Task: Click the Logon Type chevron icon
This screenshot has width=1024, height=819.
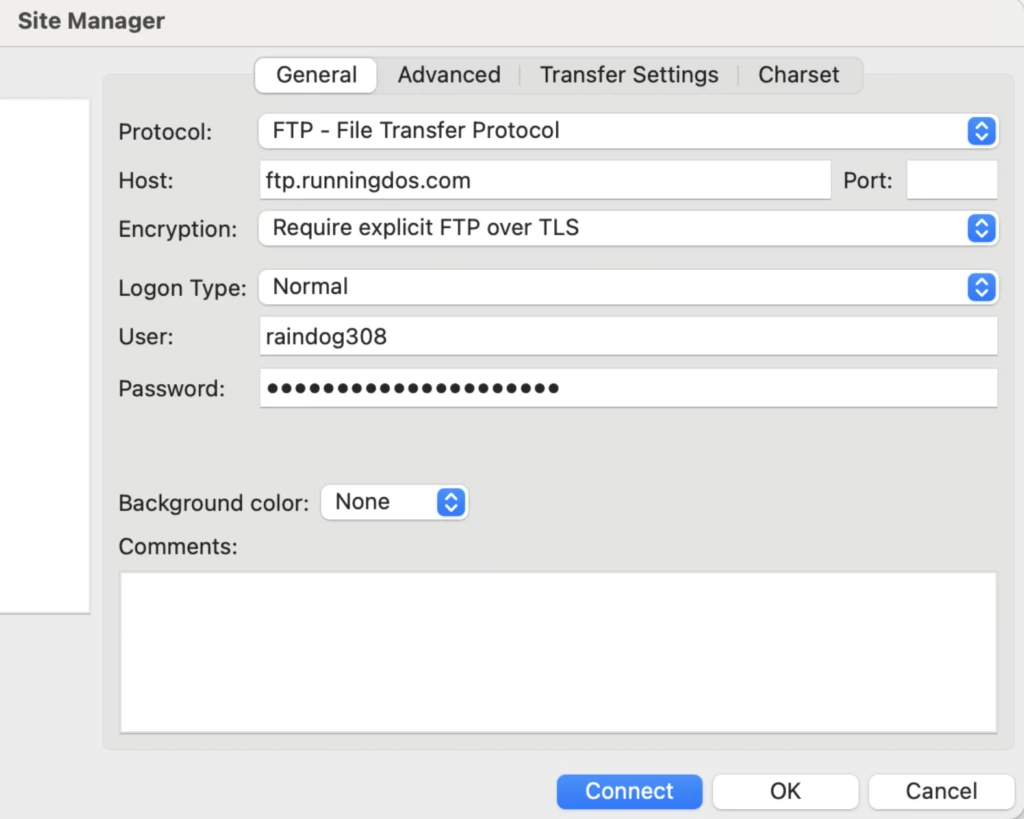Action: [981, 287]
